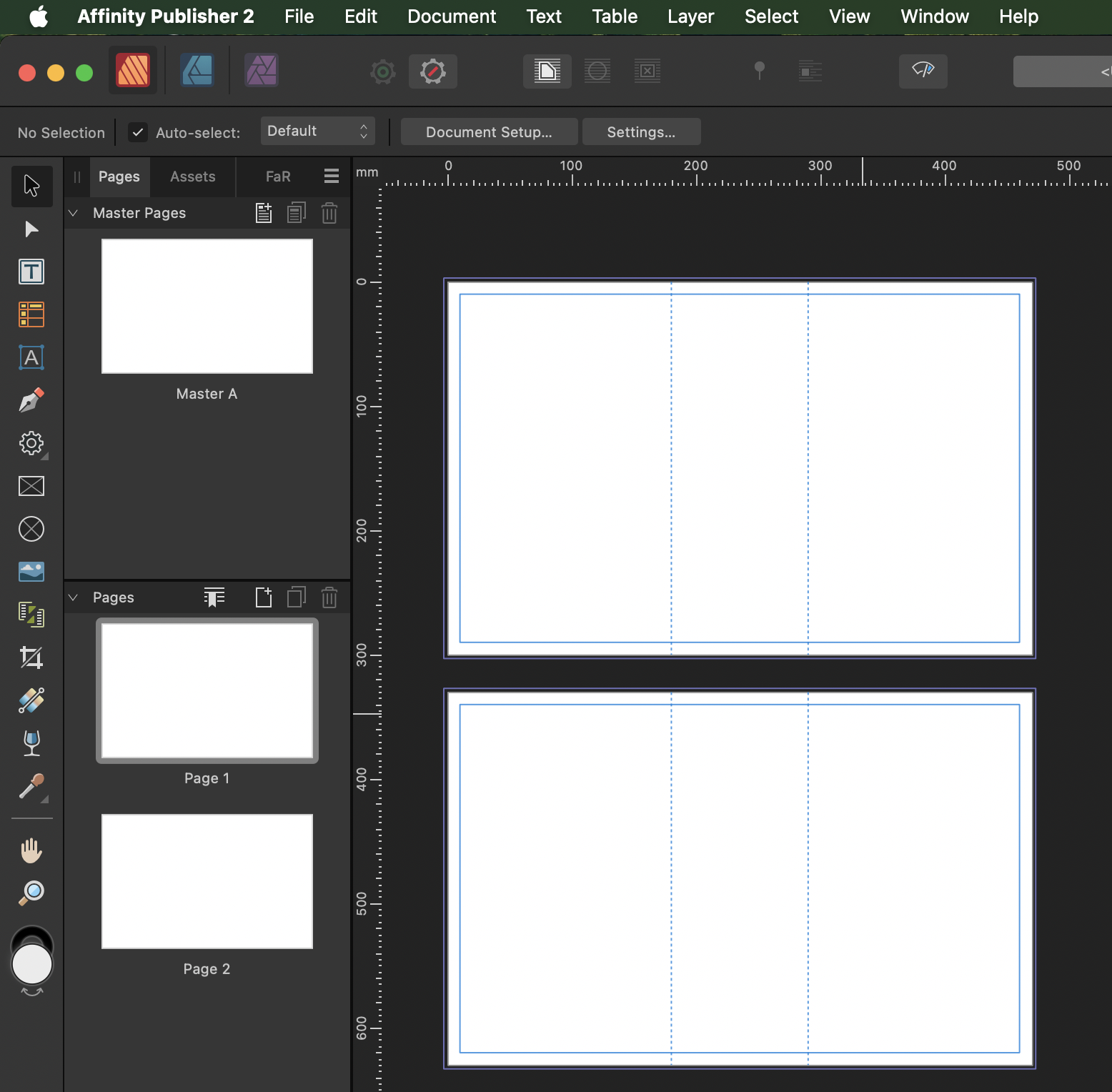The width and height of the screenshot is (1112, 1092).
Task: Select the Artistic Text tool
Action: [31, 357]
